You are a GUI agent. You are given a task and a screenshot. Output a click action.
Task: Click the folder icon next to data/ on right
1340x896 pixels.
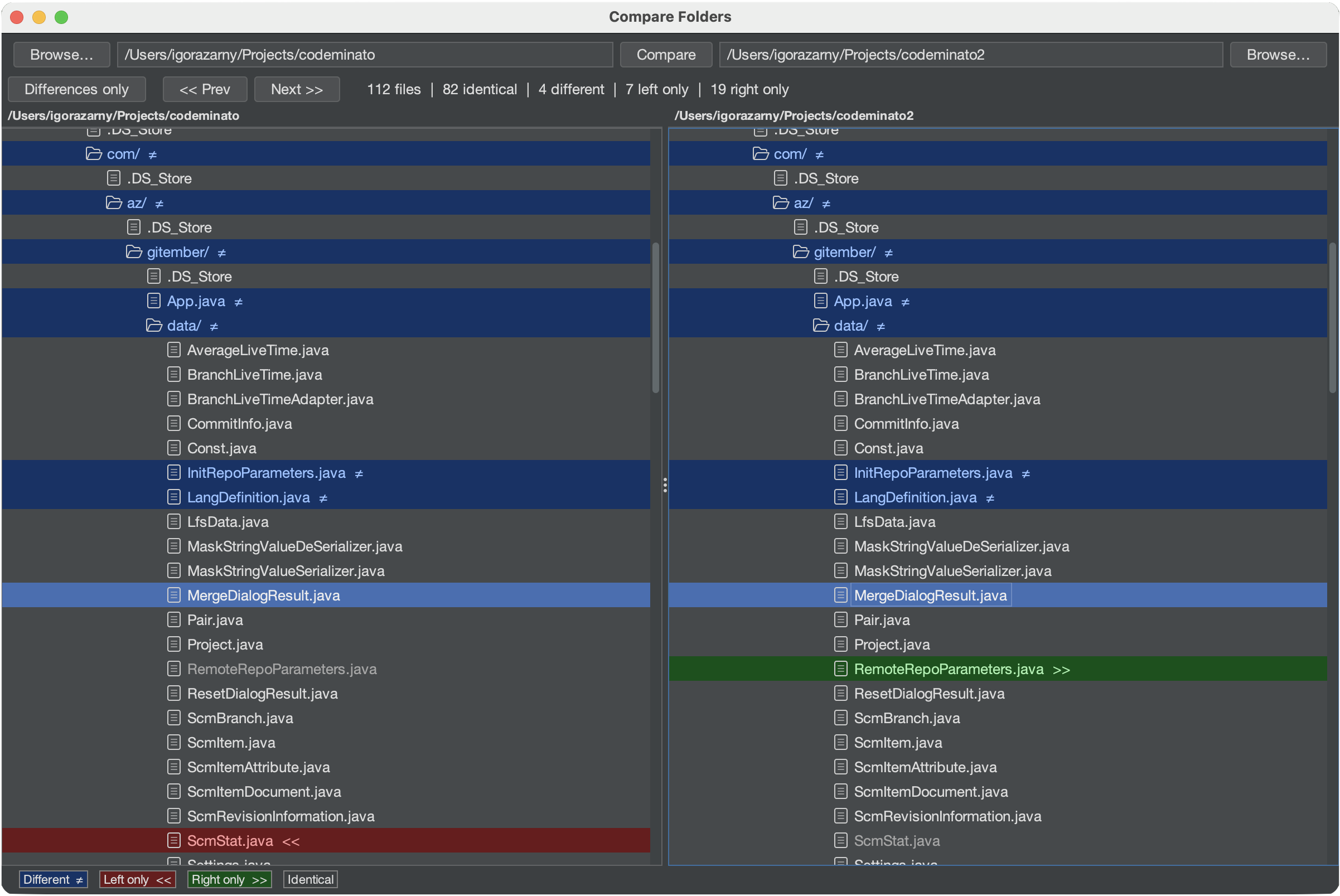(821, 325)
